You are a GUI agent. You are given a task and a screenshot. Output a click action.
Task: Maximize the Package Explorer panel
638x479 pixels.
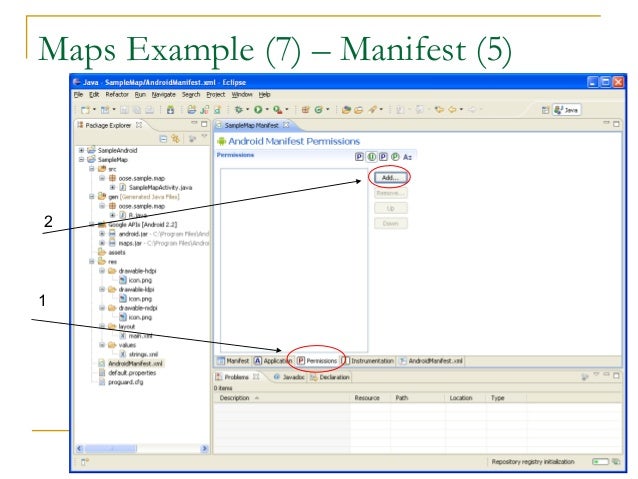click(x=204, y=124)
